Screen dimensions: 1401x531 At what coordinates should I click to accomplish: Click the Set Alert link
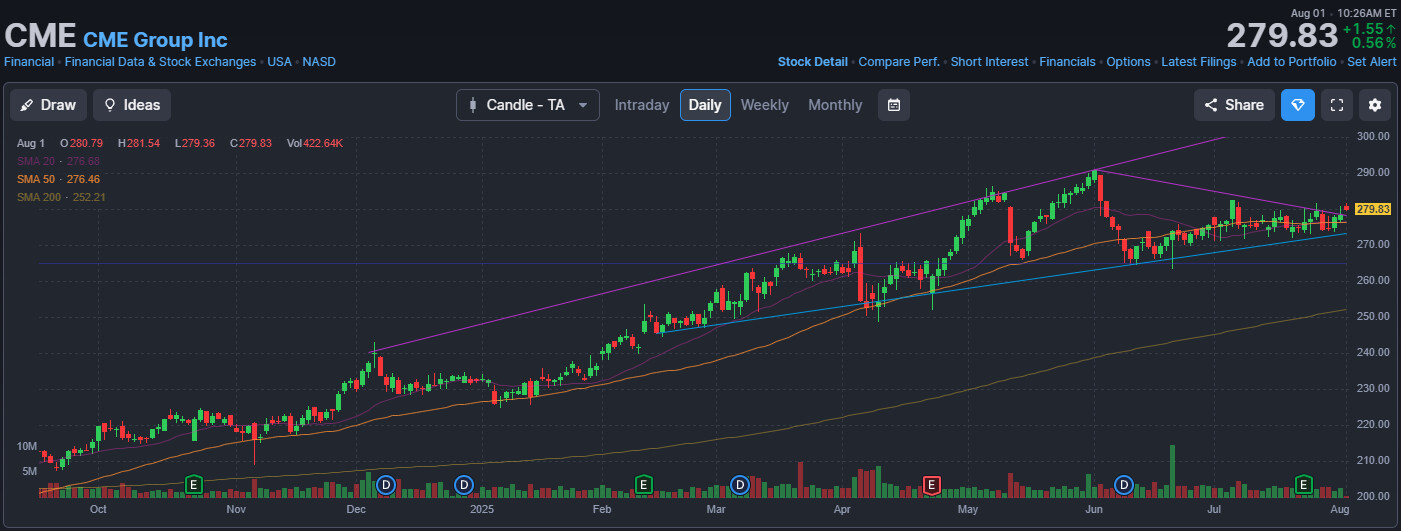tap(1371, 62)
